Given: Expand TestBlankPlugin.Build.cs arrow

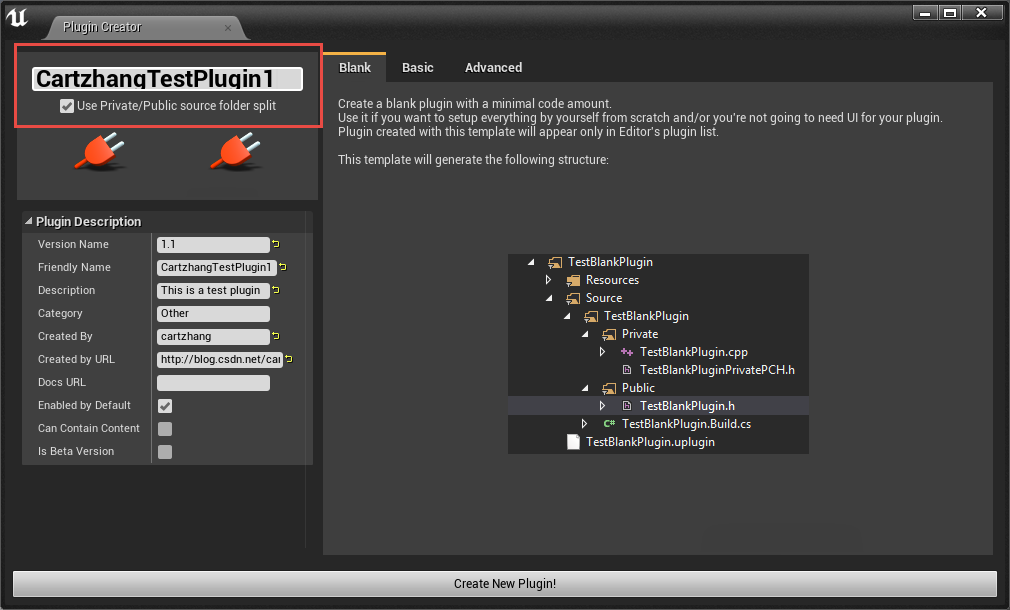Looking at the screenshot, I should (x=584, y=424).
